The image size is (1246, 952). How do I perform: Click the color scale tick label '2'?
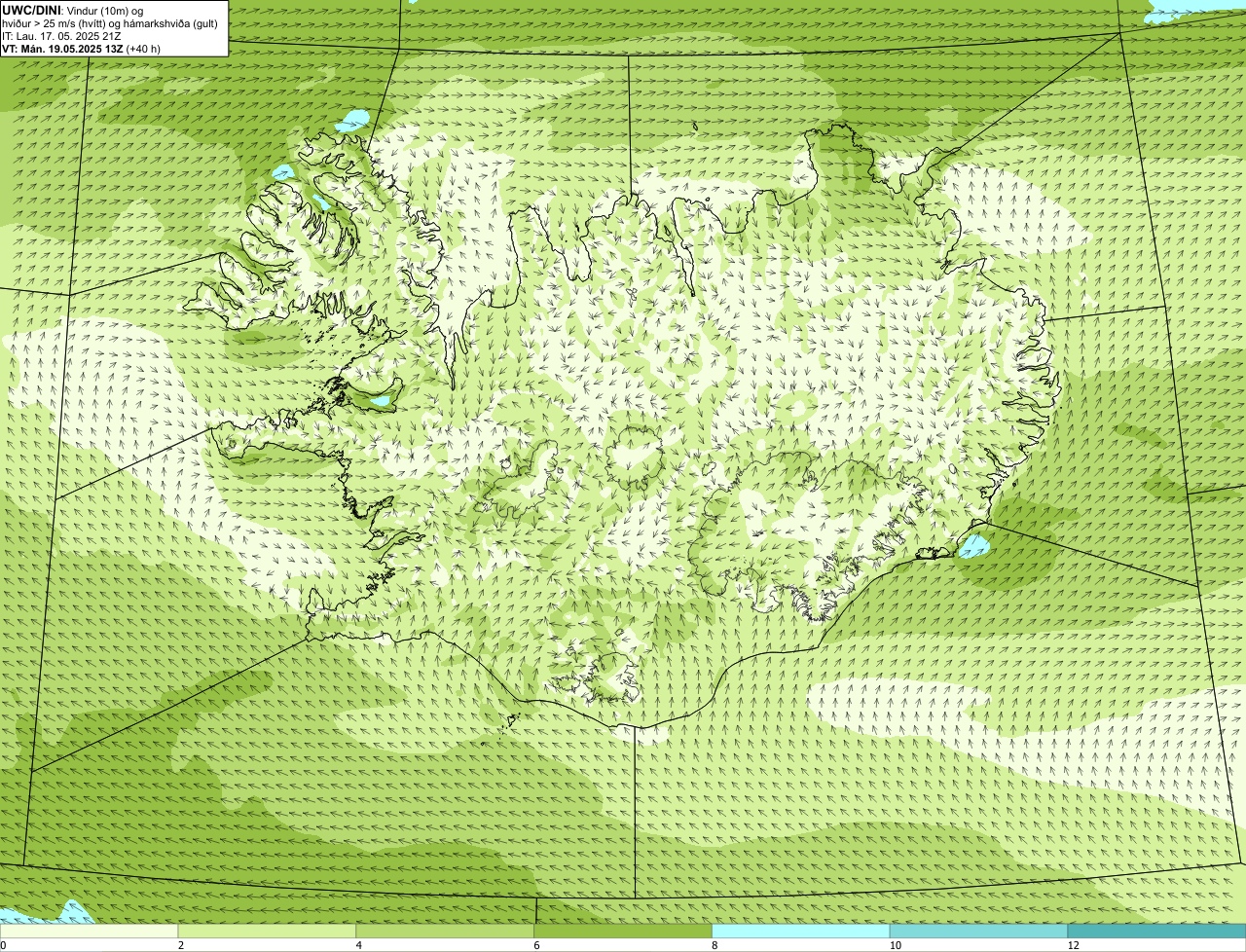[x=181, y=945]
